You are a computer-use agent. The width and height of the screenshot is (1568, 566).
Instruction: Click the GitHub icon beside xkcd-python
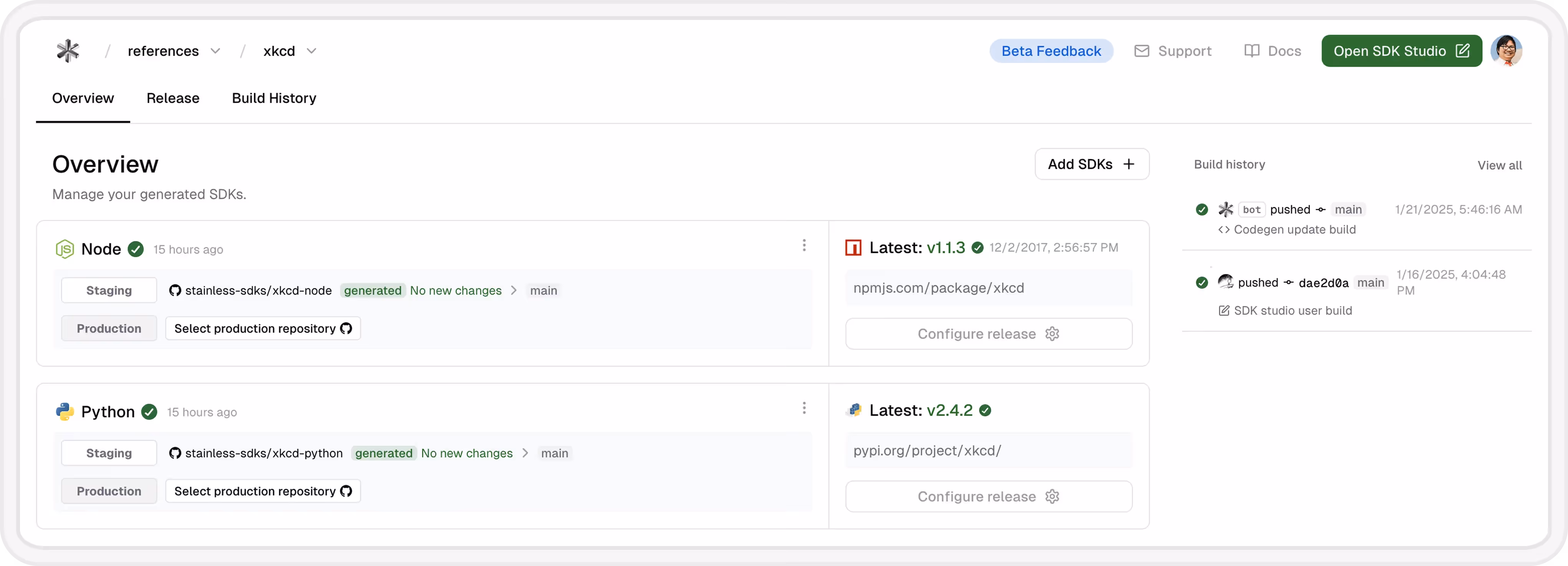coord(175,454)
